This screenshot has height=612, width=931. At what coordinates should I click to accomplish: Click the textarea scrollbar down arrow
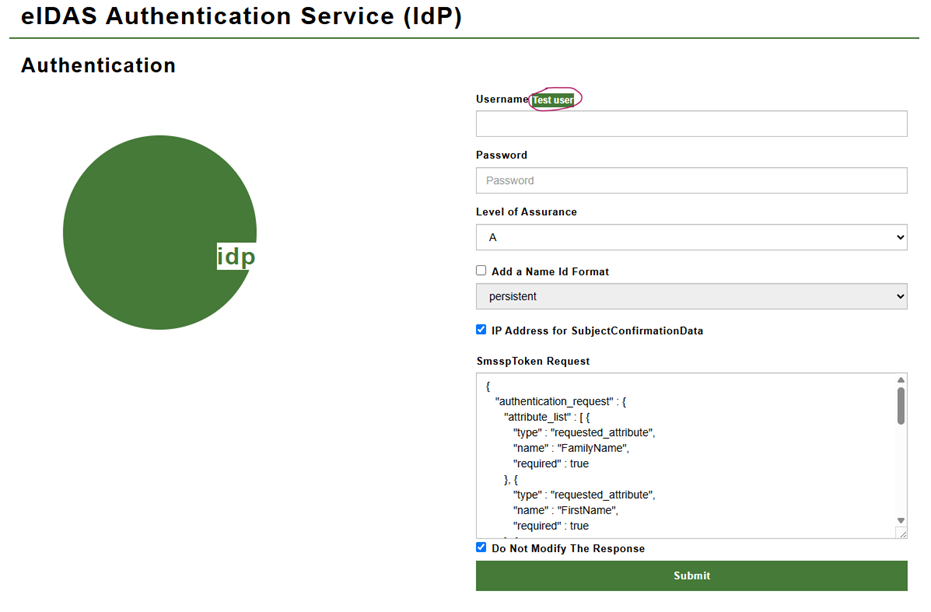[901, 521]
